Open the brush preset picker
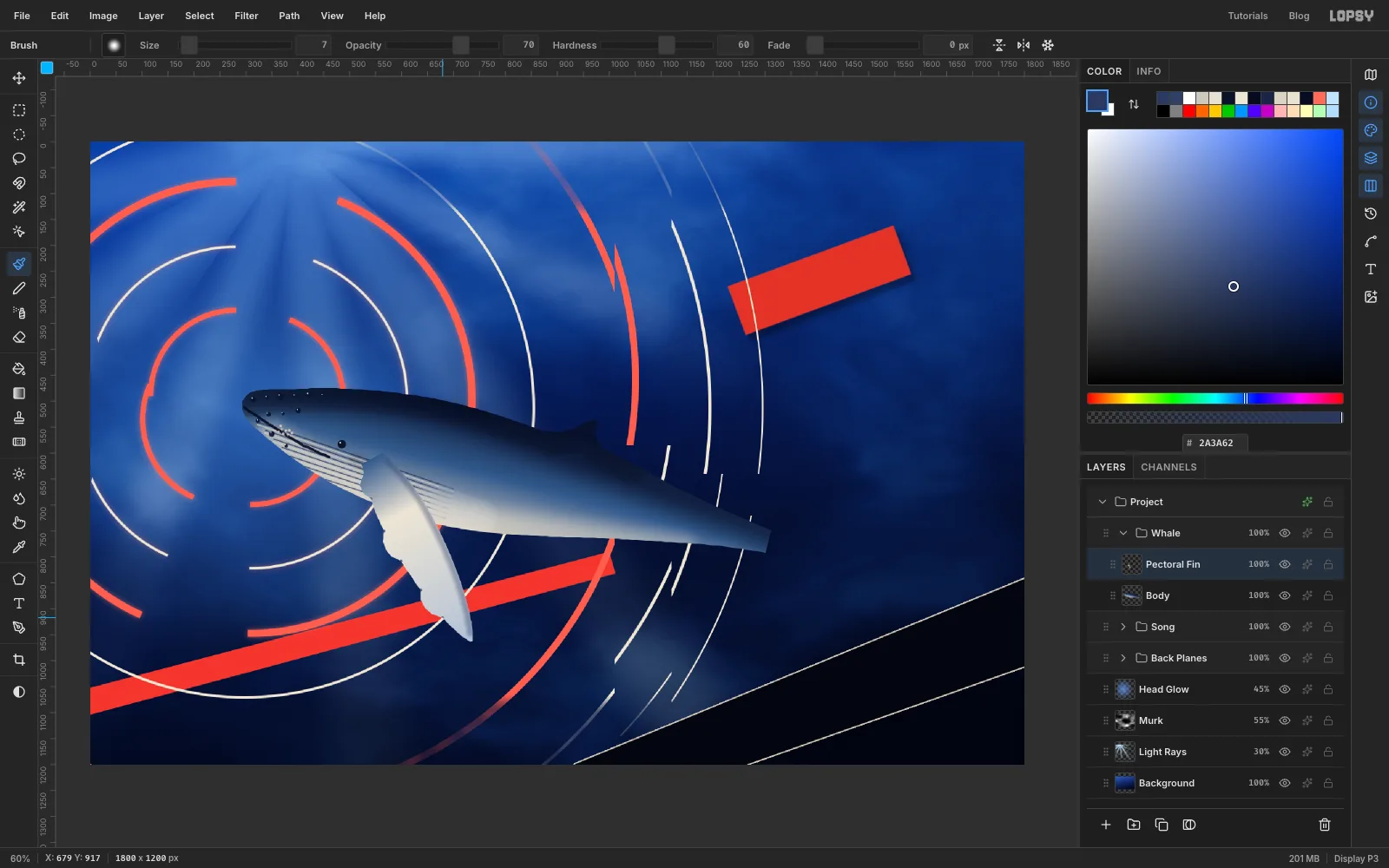 114,45
